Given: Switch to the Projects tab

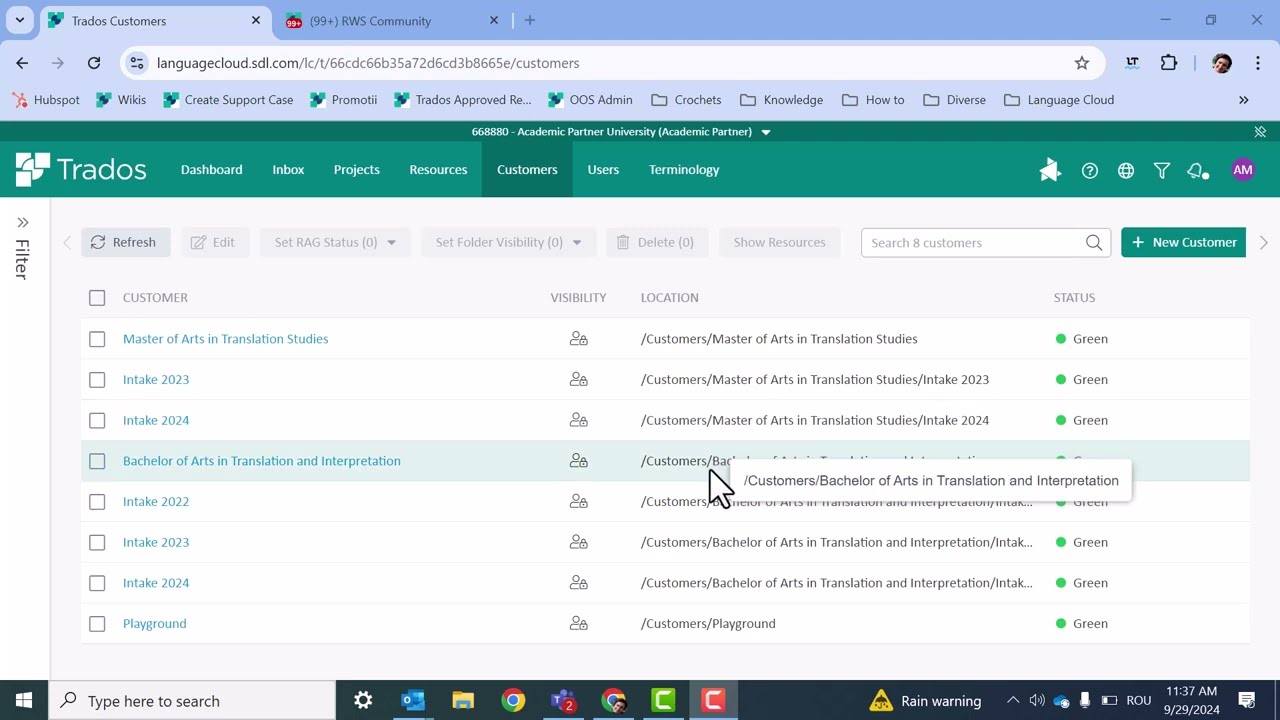Looking at the screenshot, I should click(x=357, y=170).
